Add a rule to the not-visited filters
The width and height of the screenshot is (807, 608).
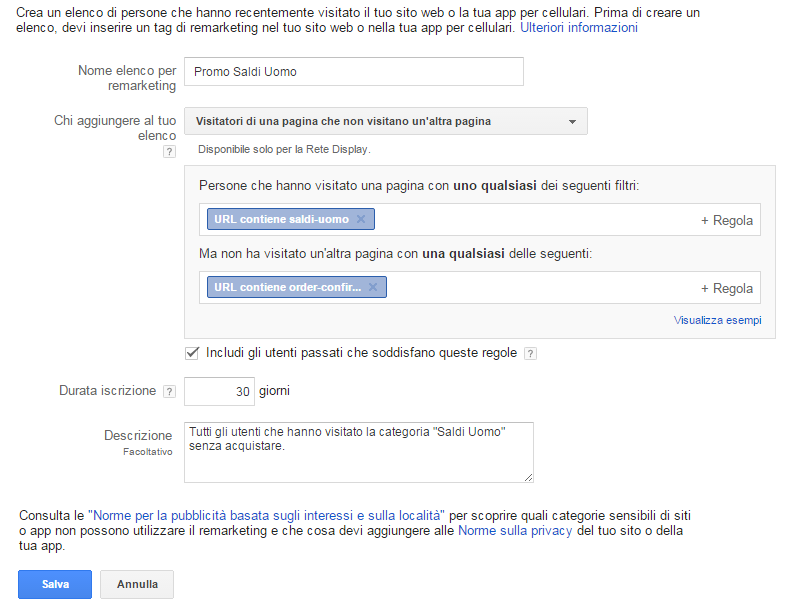coord(726,288)
